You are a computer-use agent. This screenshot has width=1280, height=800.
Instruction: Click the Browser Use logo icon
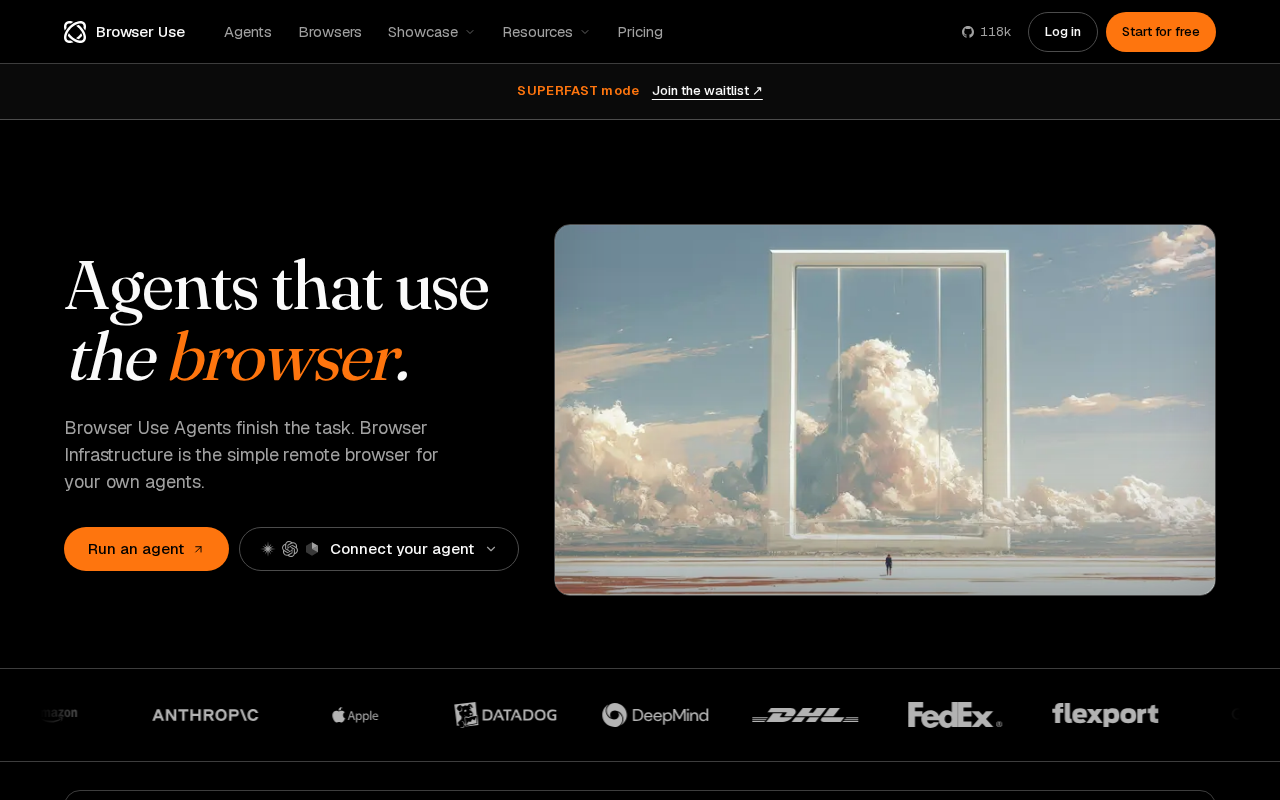point(75,32)
